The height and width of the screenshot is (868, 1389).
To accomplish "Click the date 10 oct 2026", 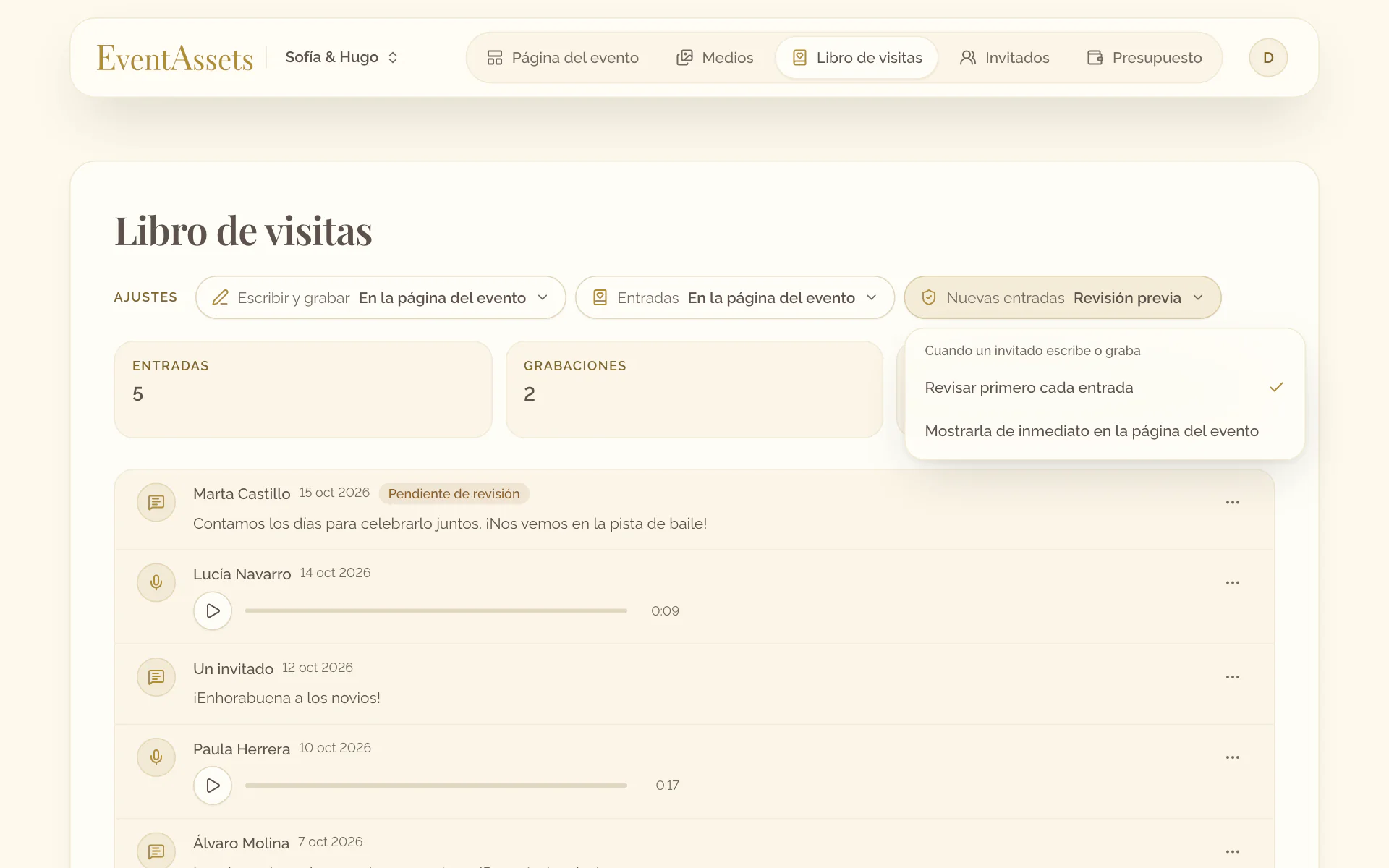I will point(335,748).
